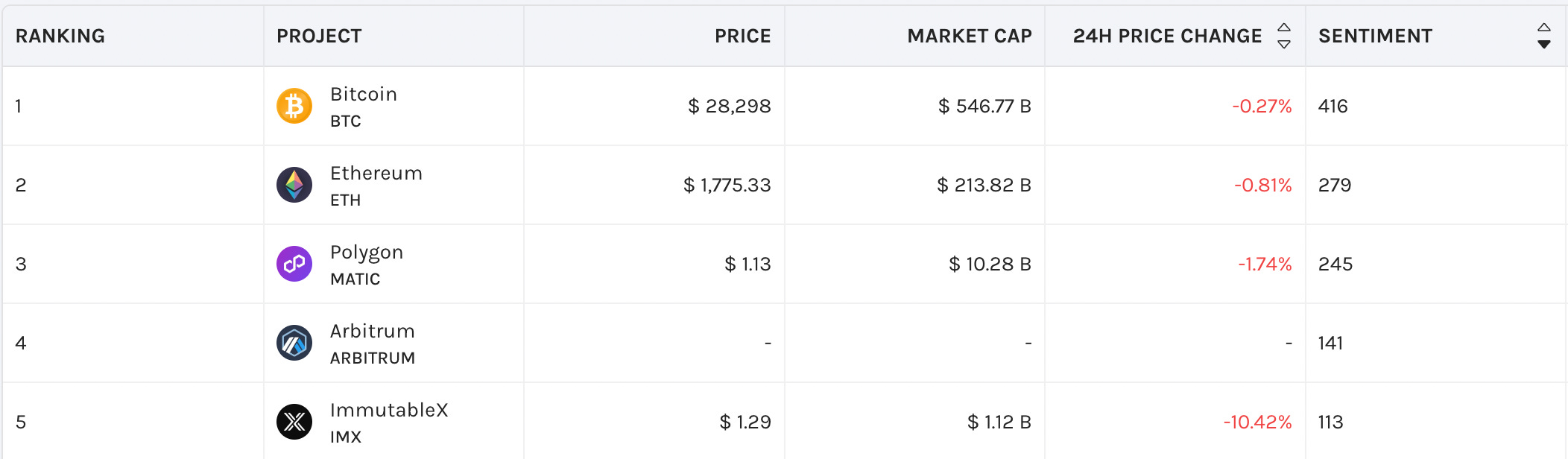1568x459 pixels.
Task: Click the MARKET CAP column header
Action: point(970,36)
